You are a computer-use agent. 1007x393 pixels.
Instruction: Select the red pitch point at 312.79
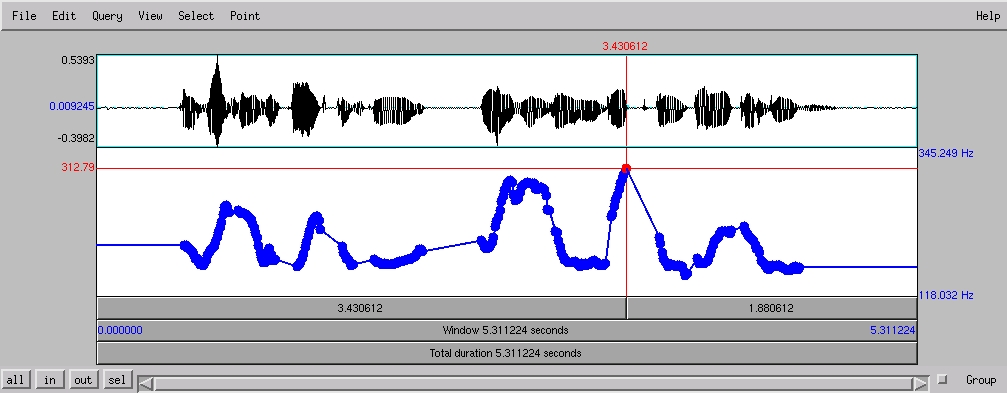(626, 169)
